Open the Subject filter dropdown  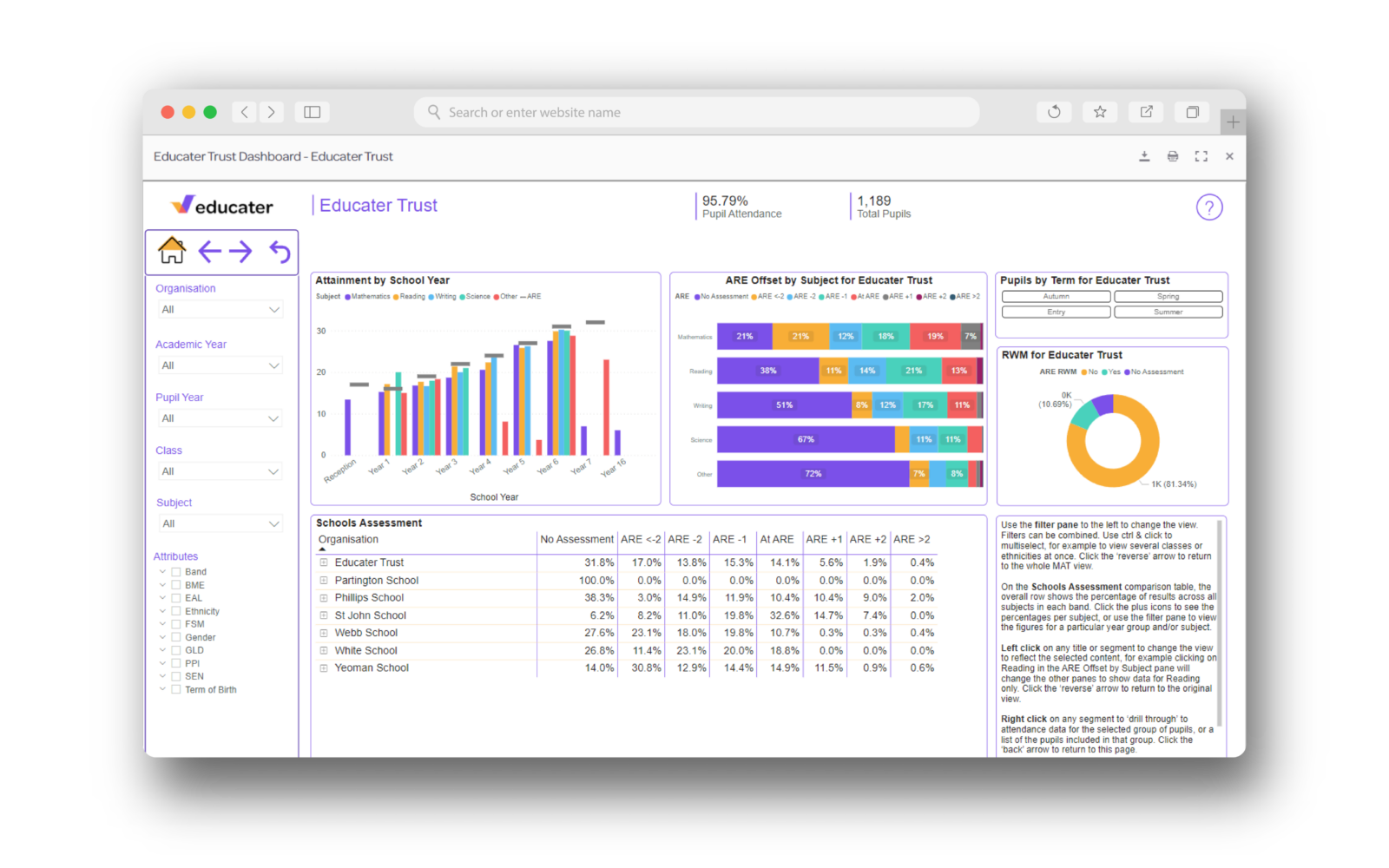click(220, 523)
